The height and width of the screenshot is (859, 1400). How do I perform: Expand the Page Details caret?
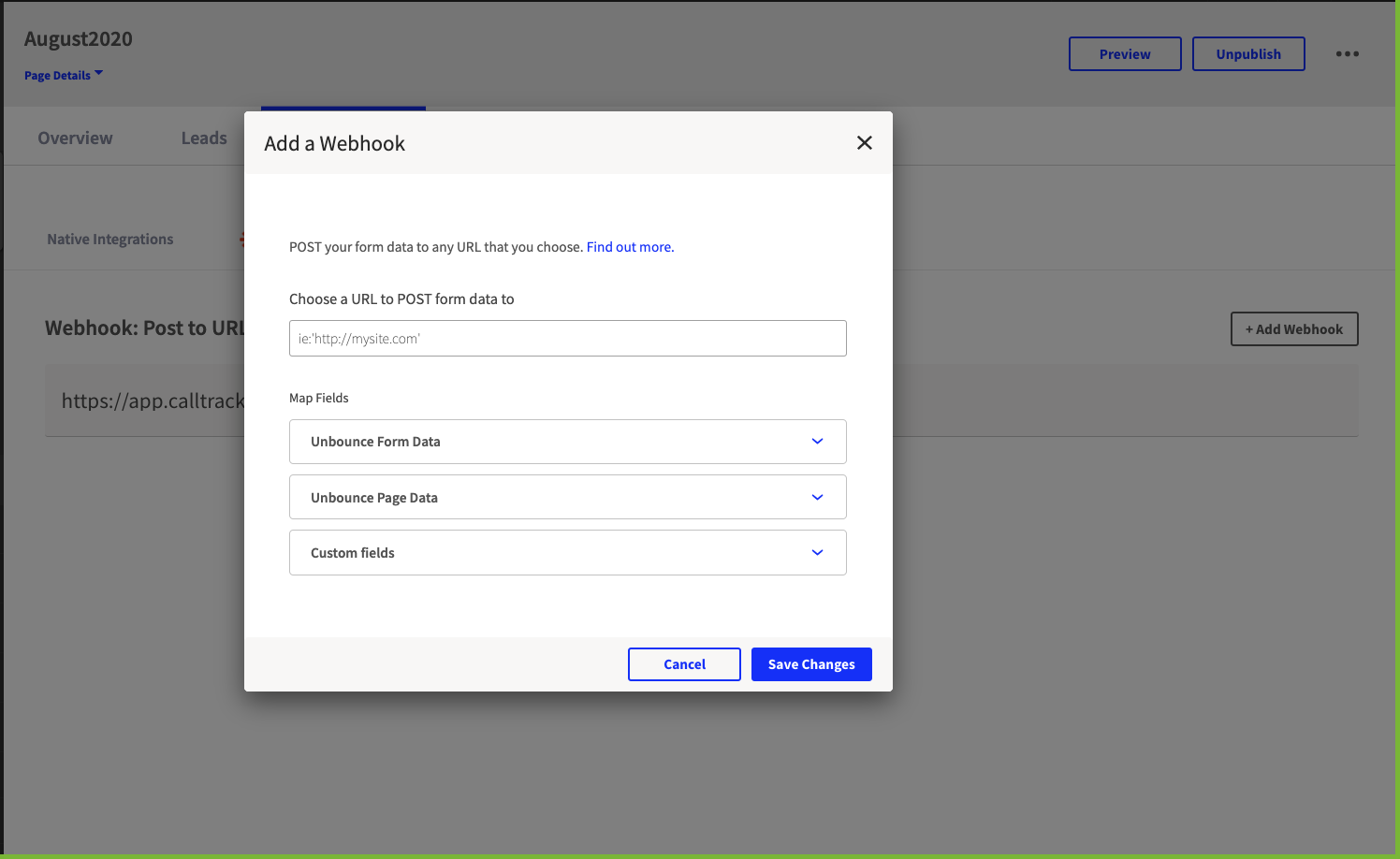98,73
